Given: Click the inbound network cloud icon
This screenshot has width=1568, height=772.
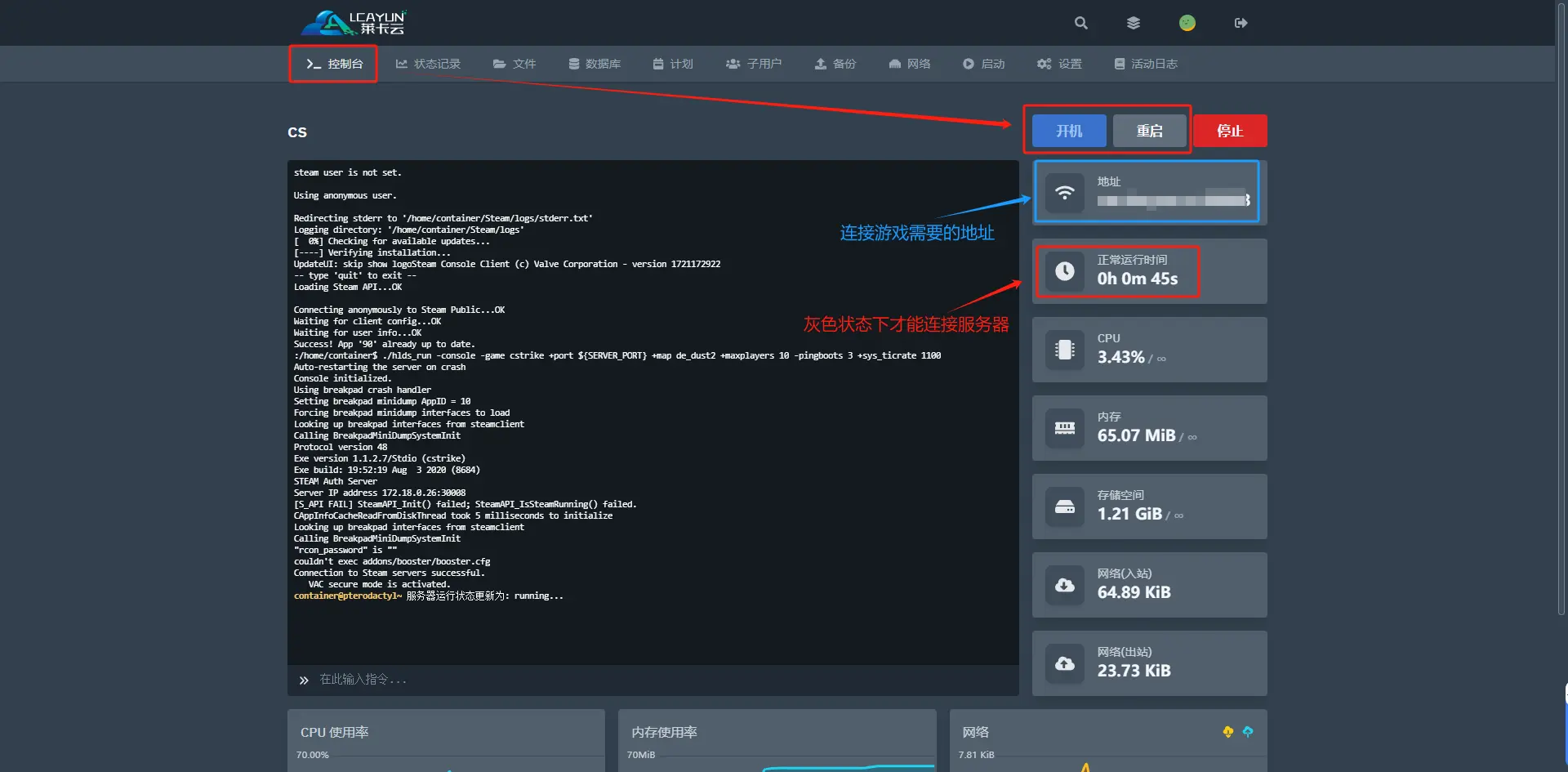Looking at the screenshot, I should (1065, 585).
